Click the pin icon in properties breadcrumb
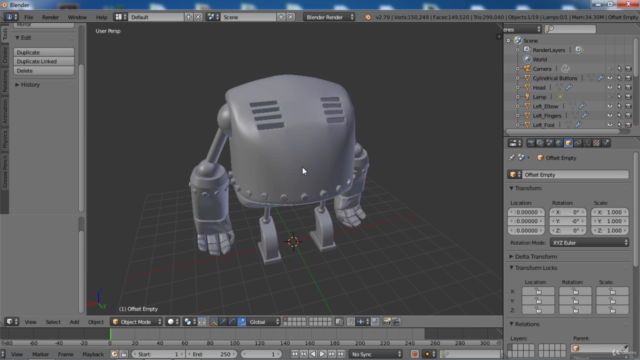Image resolution: width=640 pixels, height=360 pixels. [511, 158]
